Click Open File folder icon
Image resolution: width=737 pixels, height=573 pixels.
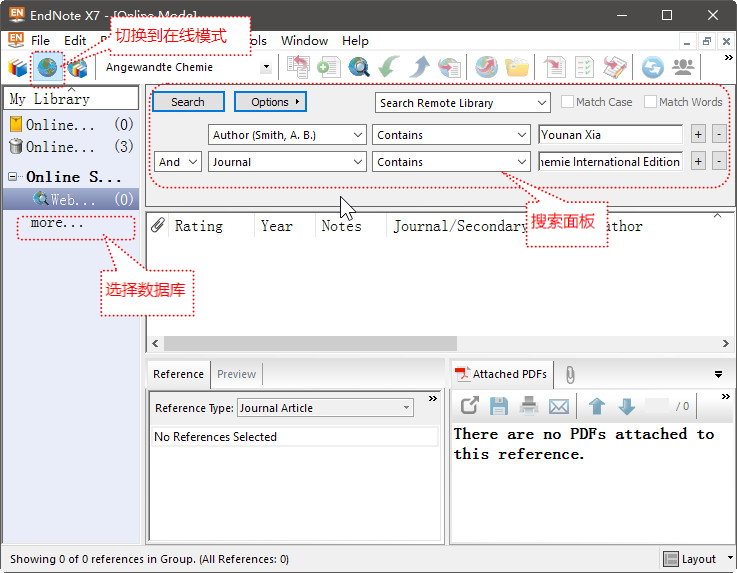click(x=517, y=67)
